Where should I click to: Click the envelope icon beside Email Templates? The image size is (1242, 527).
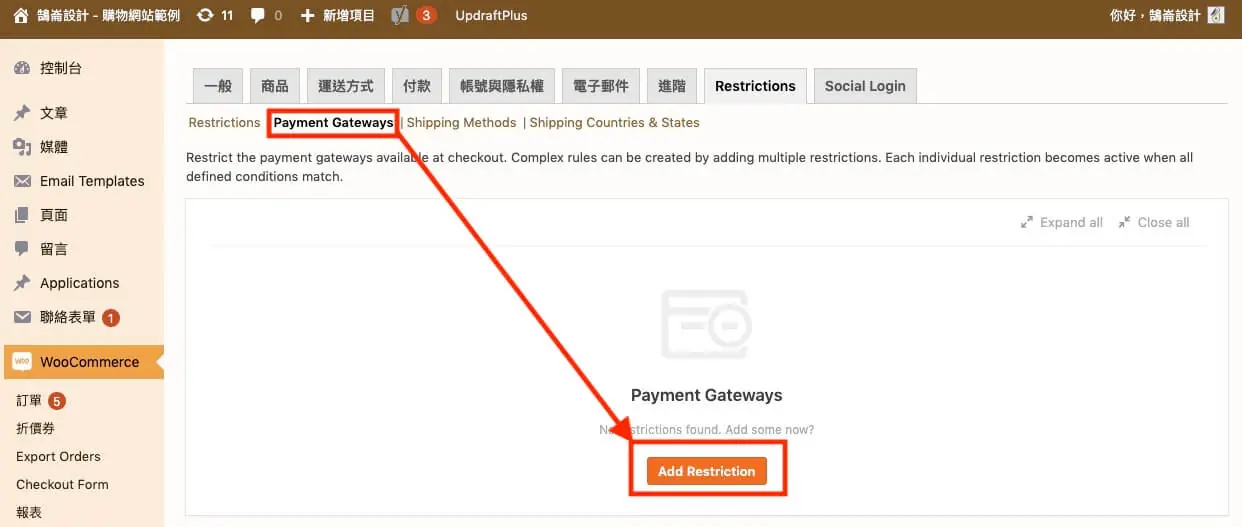pos(22,181)
